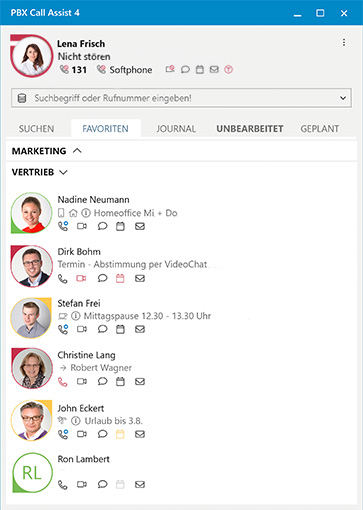Open Lena Frisch's own calendar icon

coord(200,69)
